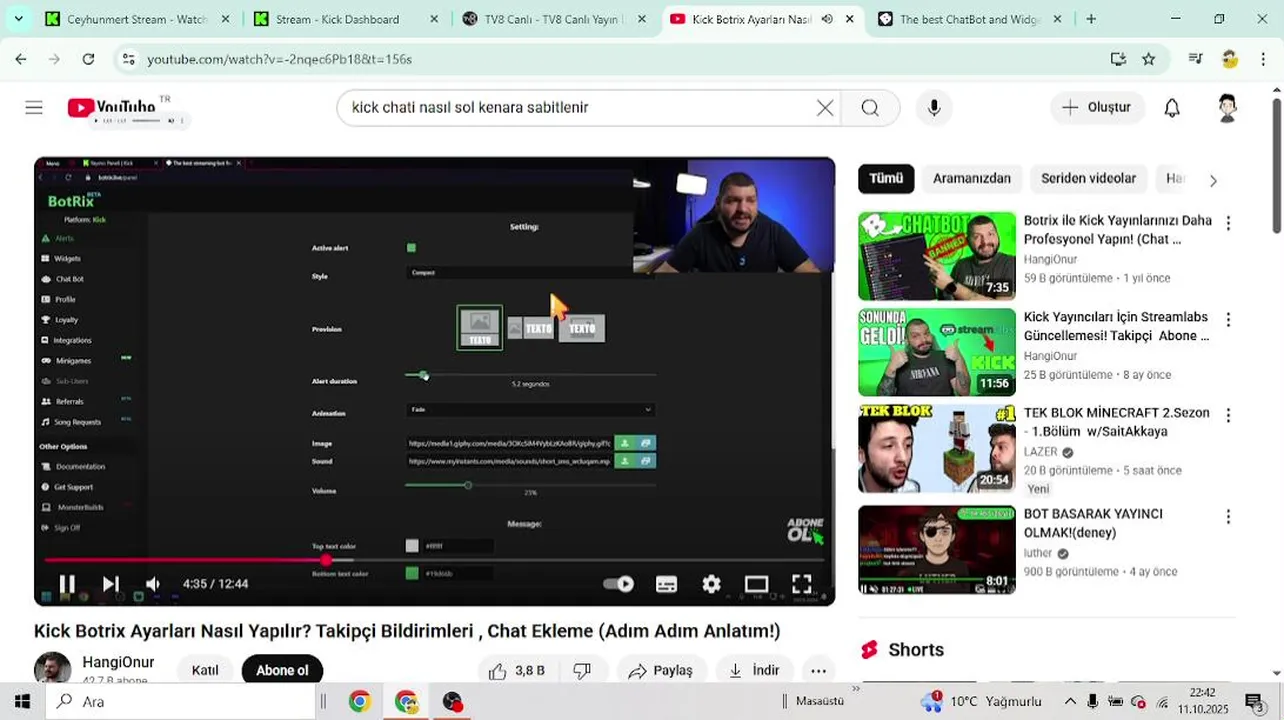The width and height of the screenshot is (1284, 720).
Task: Open options for Botrix ile Kick video
Action: coord(1228,223)
